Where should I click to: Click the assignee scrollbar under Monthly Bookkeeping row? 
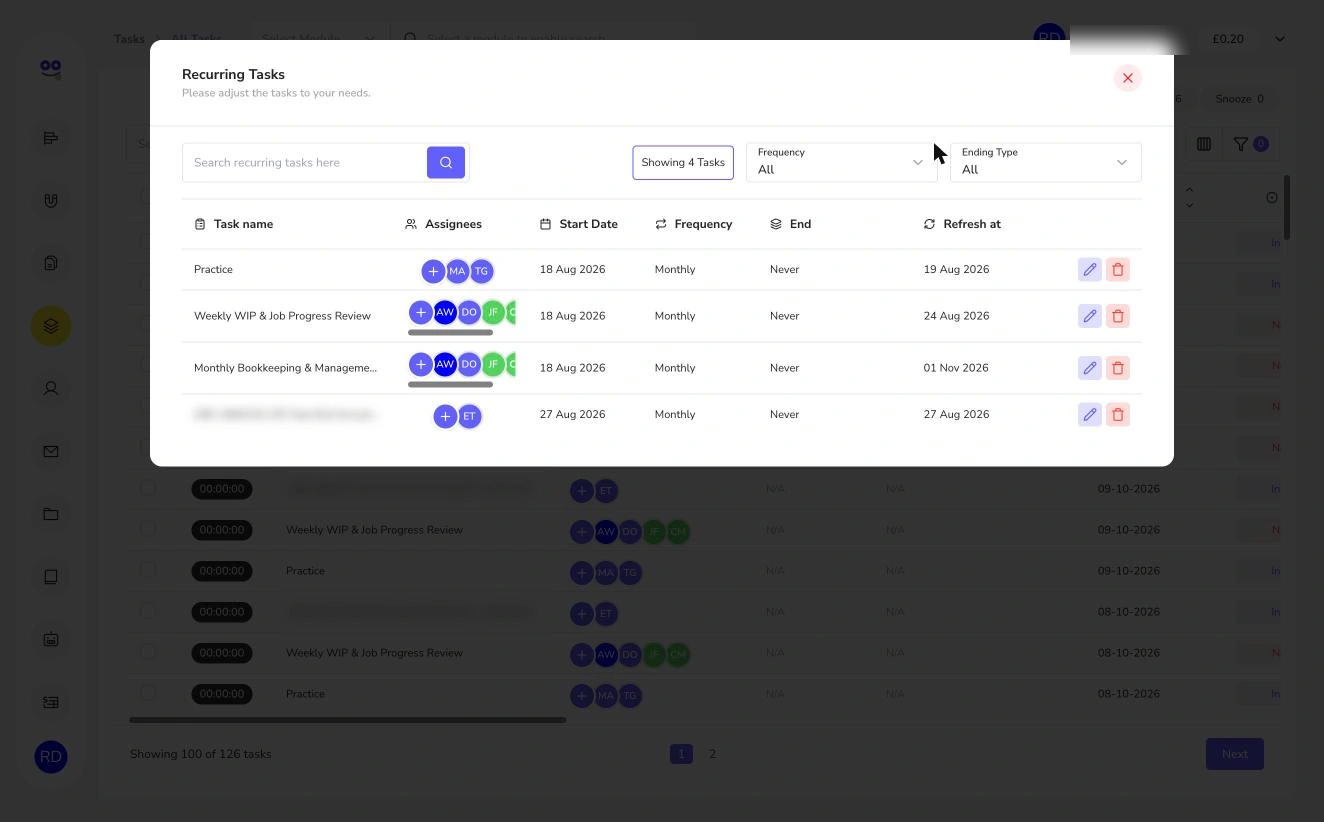click(x=451, y=384)
